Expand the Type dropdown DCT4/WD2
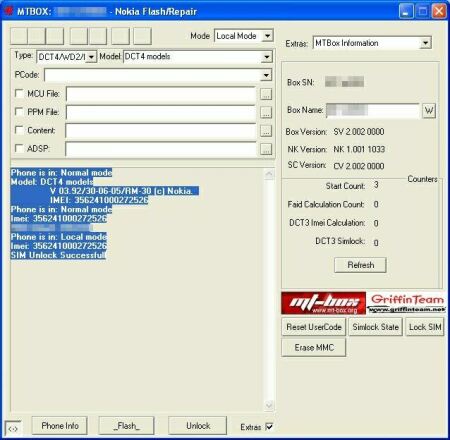Image resolution: width=450 pixels, height=440 pixels. click(66, 57)
